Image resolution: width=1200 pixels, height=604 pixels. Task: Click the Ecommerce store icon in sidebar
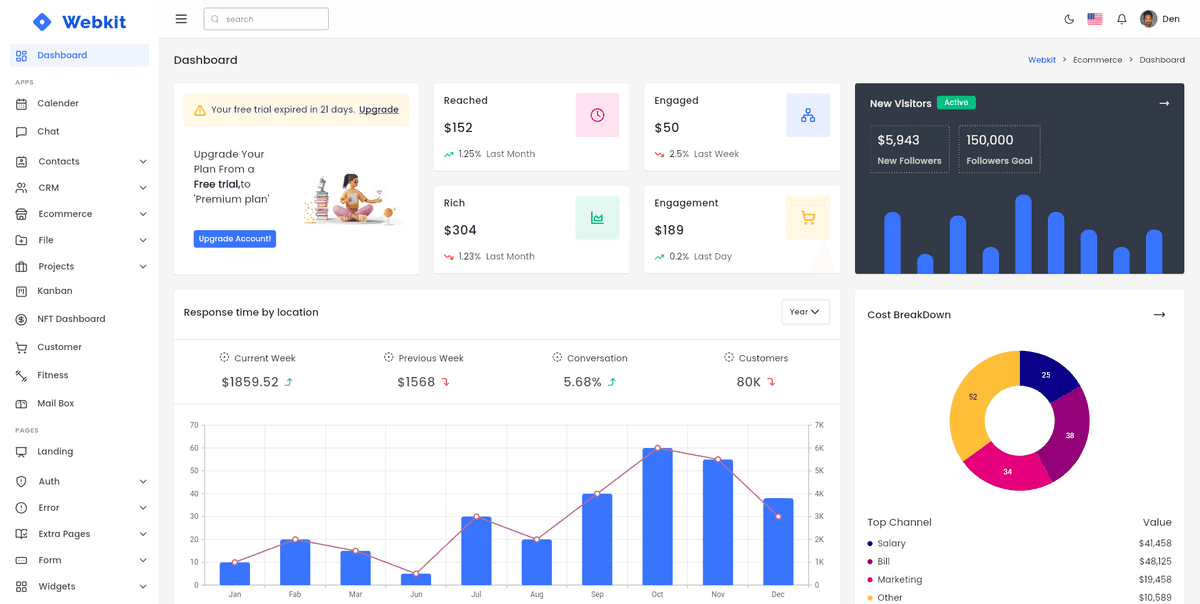(22, 214)
